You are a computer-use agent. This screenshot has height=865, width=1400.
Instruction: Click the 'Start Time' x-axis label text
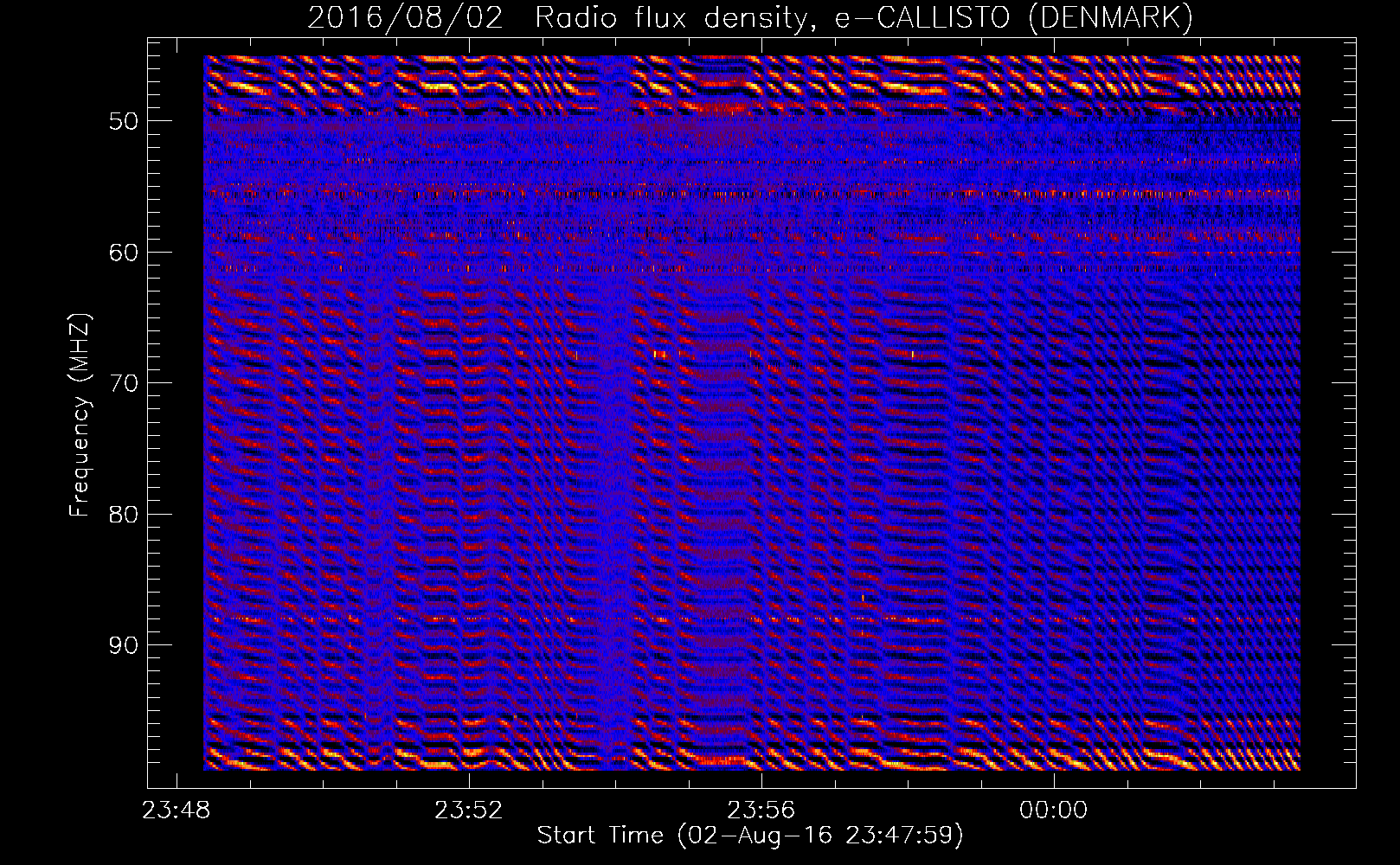(x=600, y=836)
